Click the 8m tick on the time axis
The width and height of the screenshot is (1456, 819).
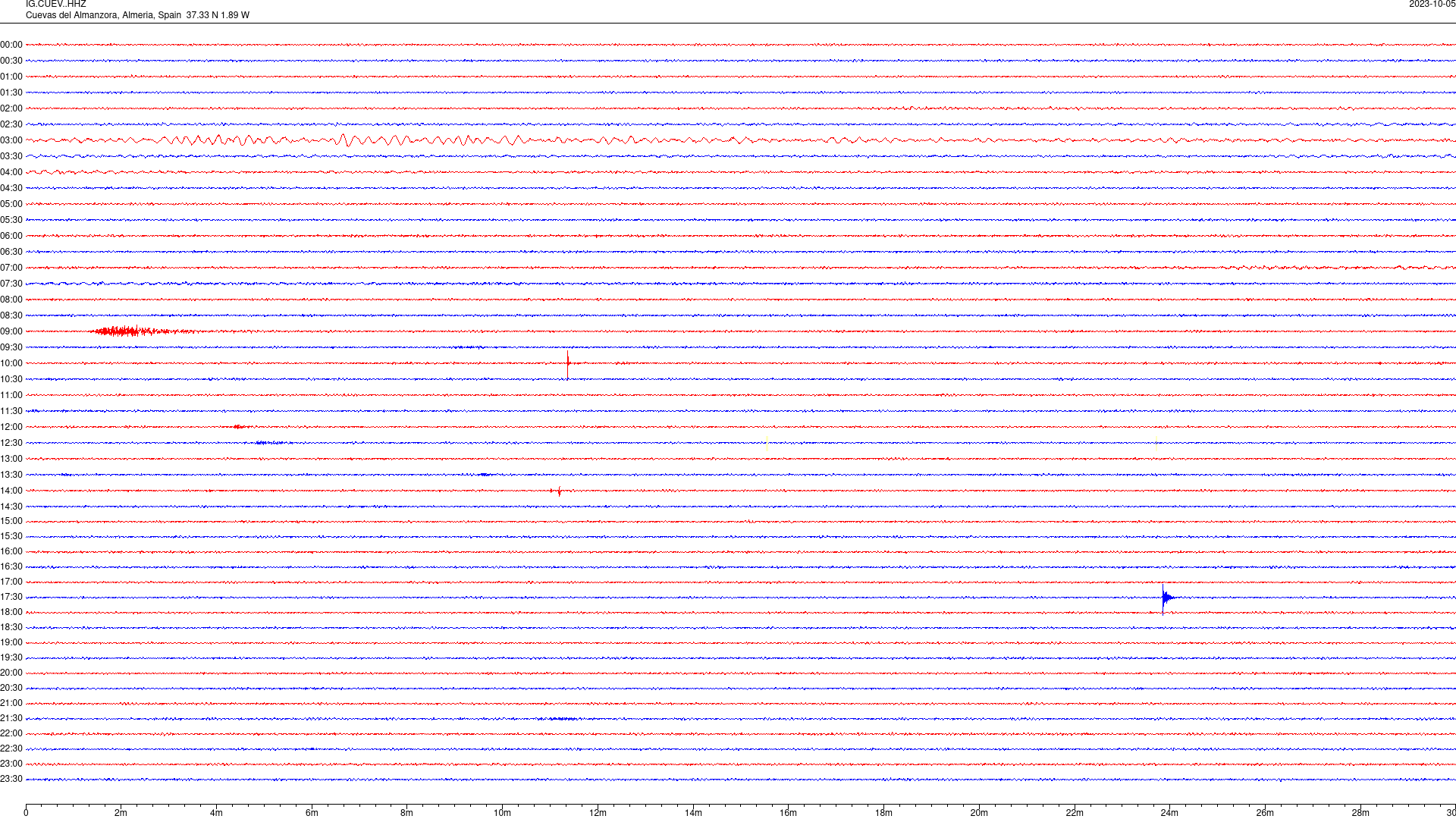click(407, 812)
